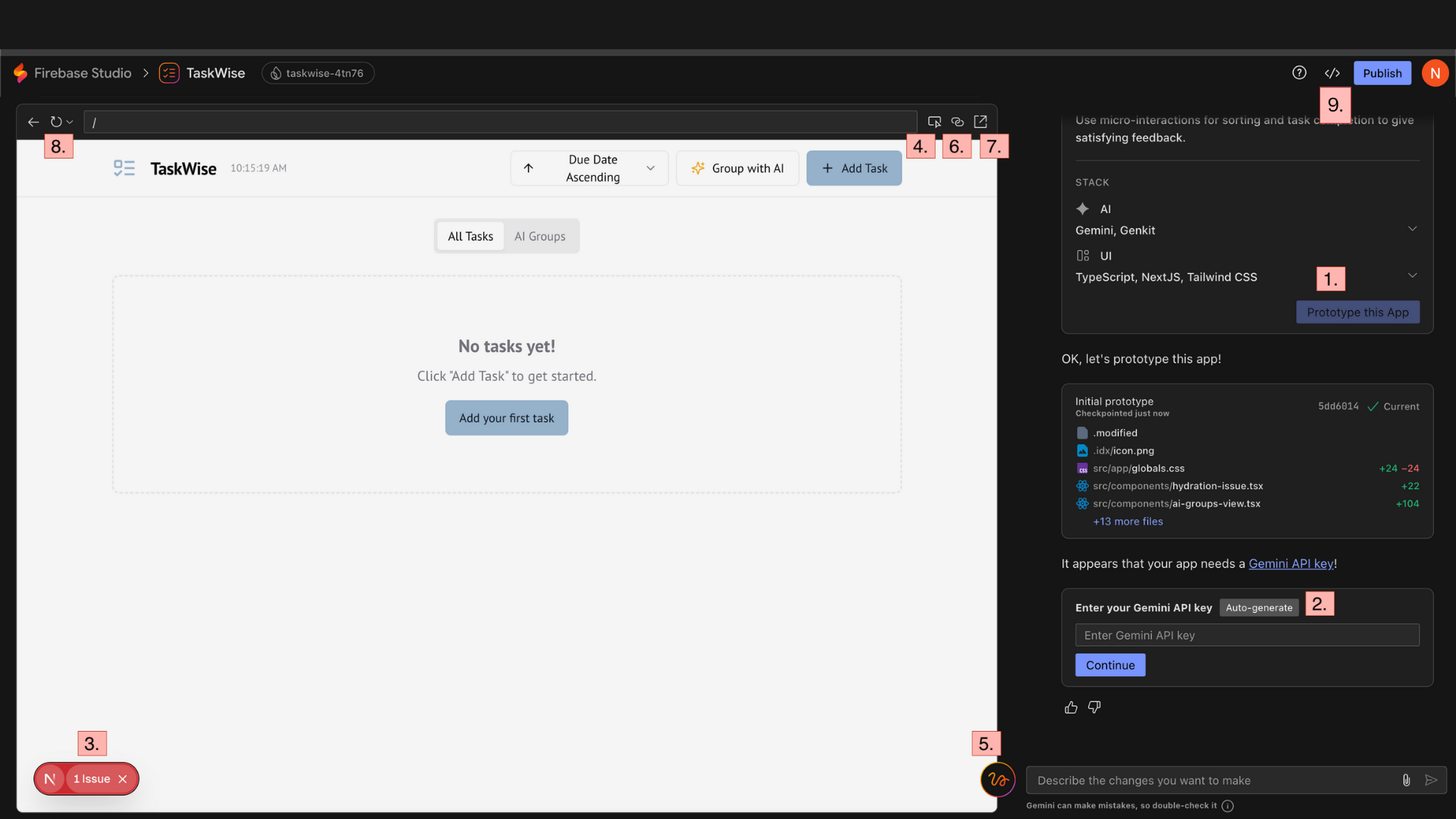The image size is (1456, 819).
Task: Reload the preview page
Action: [x=56, y=122]
